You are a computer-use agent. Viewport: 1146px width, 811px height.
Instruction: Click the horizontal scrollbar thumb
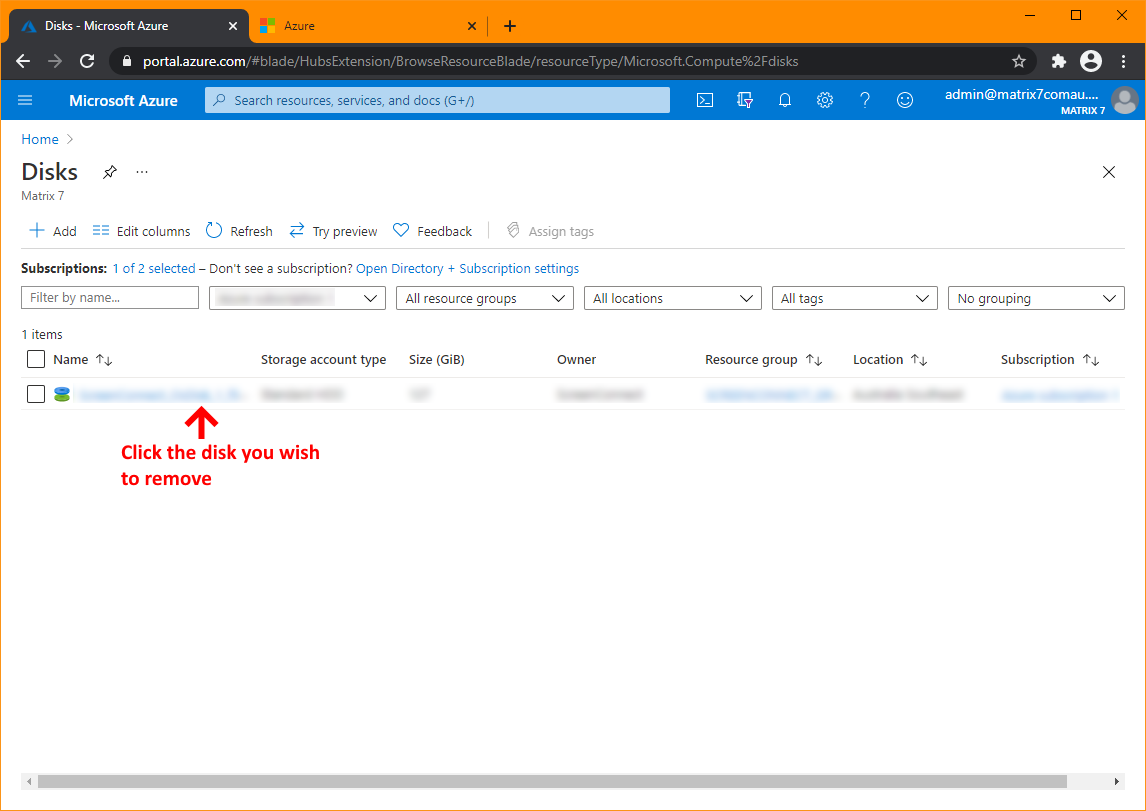(x=553, y=781)
